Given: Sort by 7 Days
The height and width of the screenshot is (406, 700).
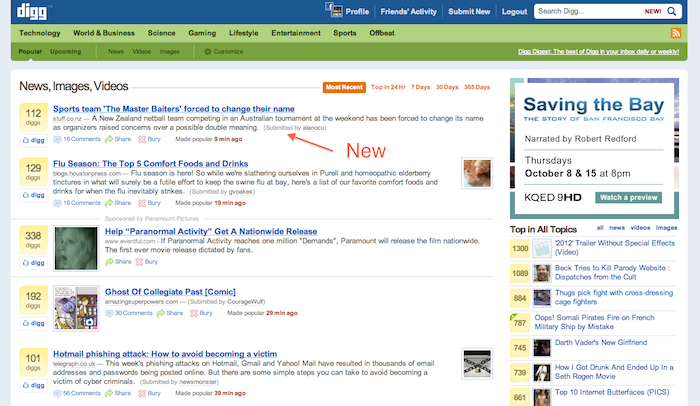Looking at the screenshot, I should pyautogui.click(x=421, y=87).
